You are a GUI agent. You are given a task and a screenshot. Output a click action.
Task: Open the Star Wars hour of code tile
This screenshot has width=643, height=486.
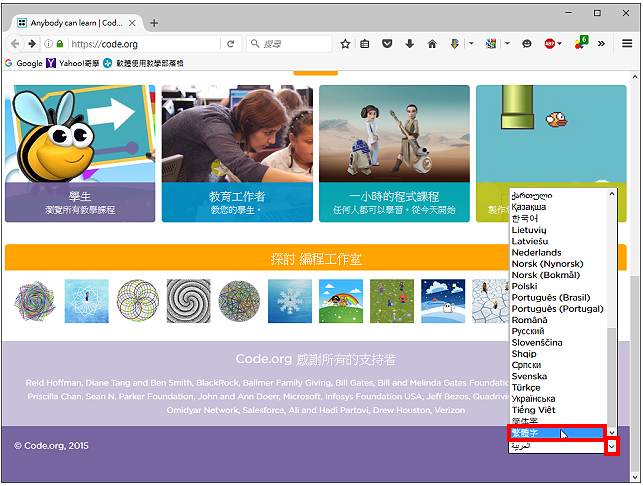tap(394, 153)
